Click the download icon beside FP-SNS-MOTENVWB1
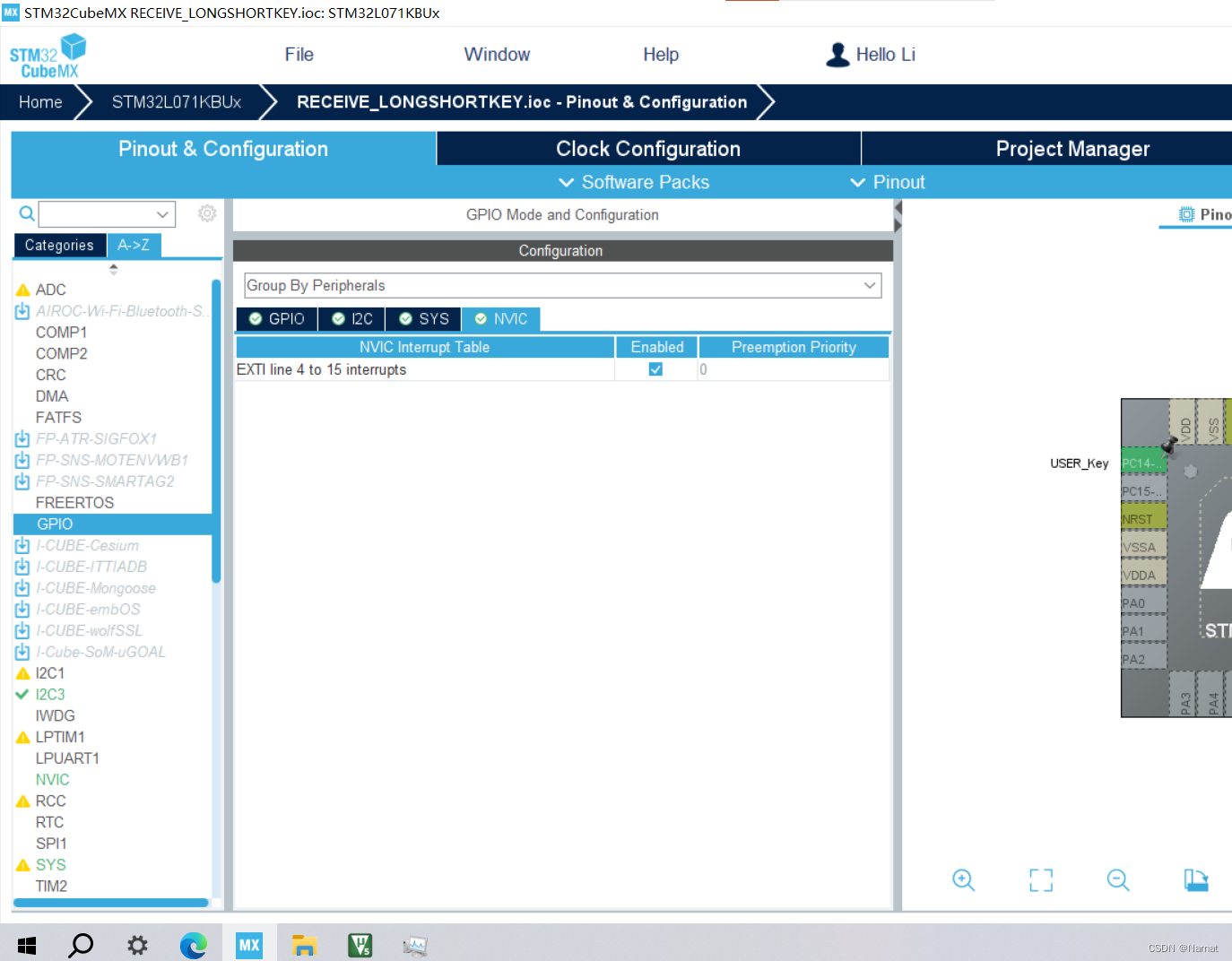Viewport: 1232px width, 961px height. (x=22, y=461)
